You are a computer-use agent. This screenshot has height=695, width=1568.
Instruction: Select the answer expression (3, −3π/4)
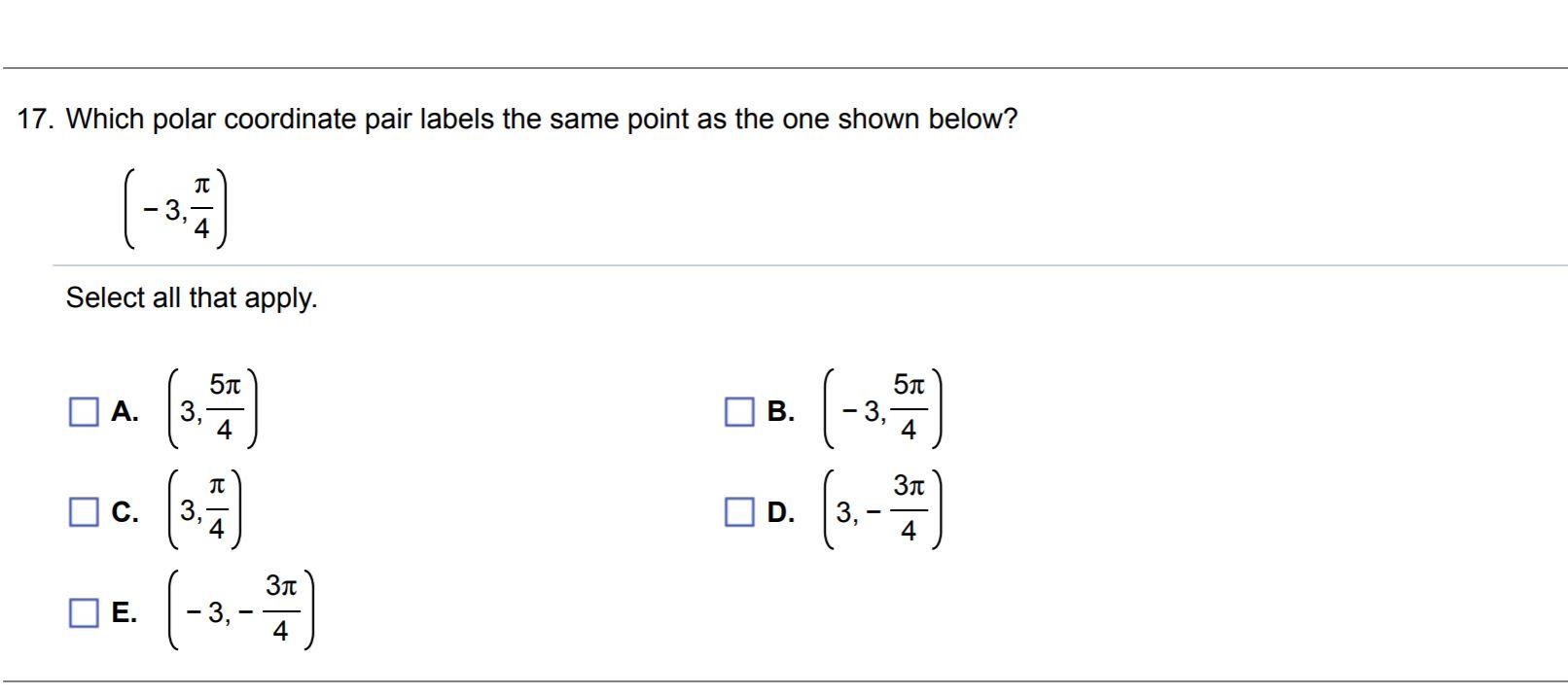coord(885,508)
